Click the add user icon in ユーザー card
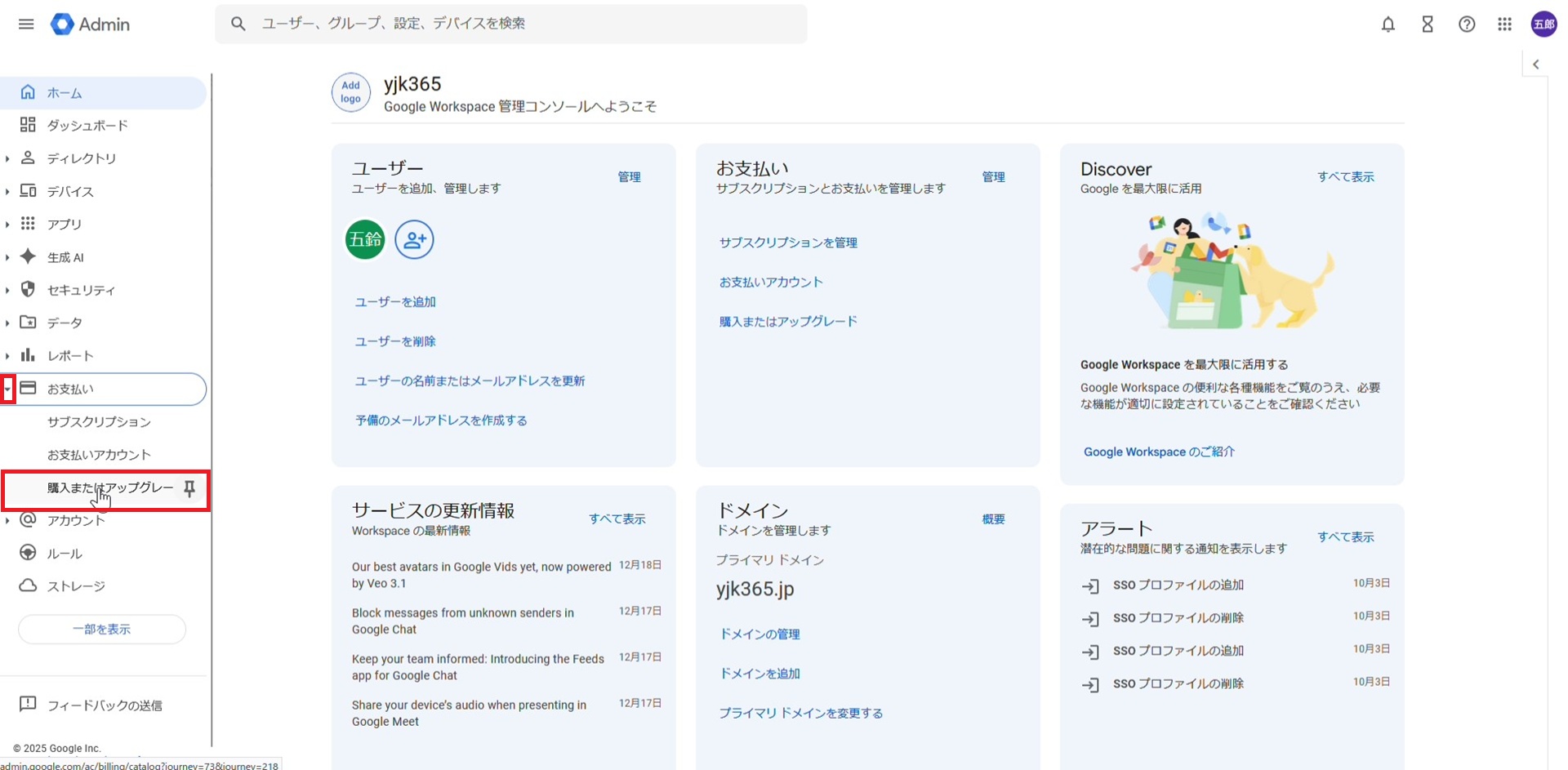Screen dimensions: 1568x770 [x=414, y=239]
